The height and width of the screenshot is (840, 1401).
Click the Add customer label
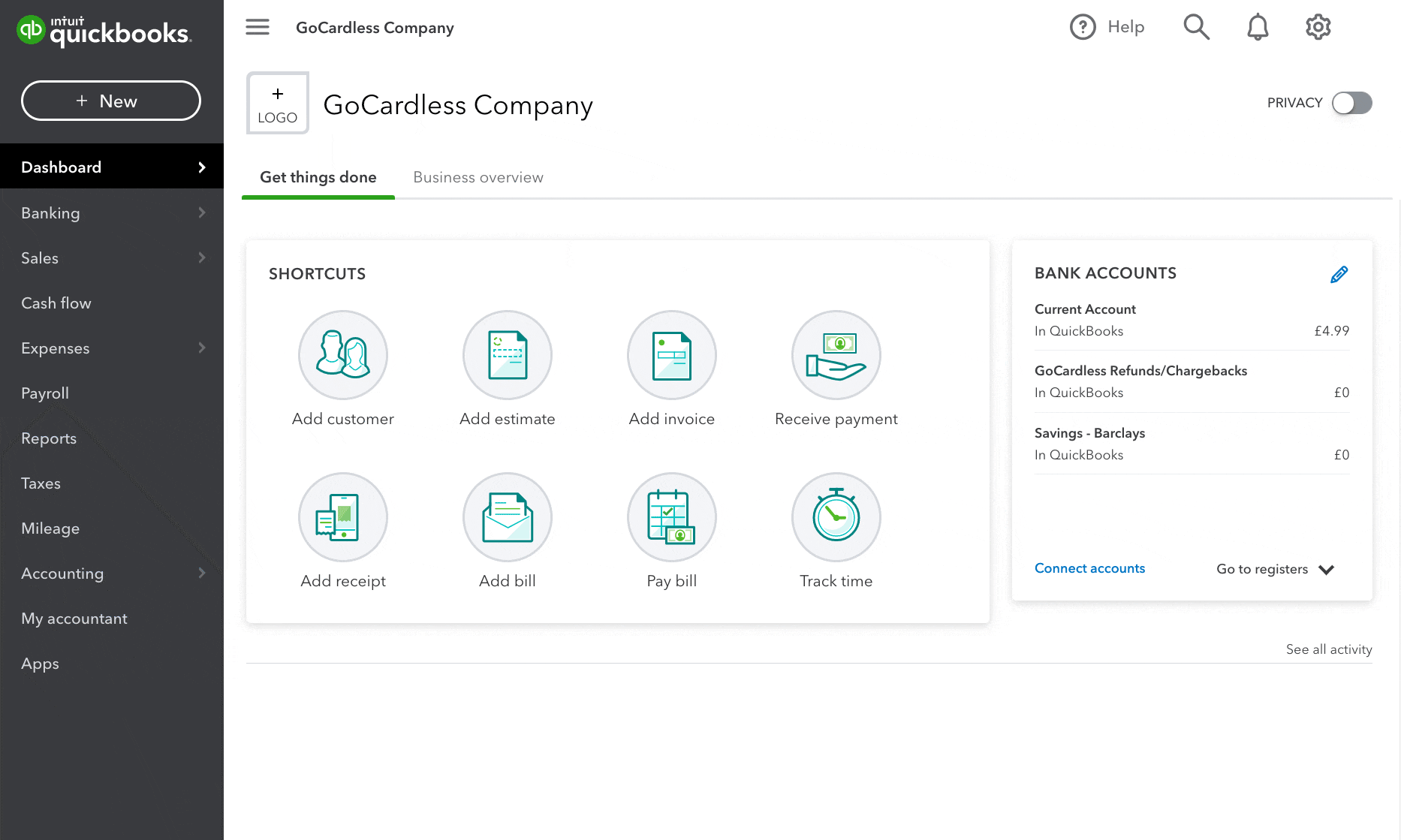(x=343, y=419)
